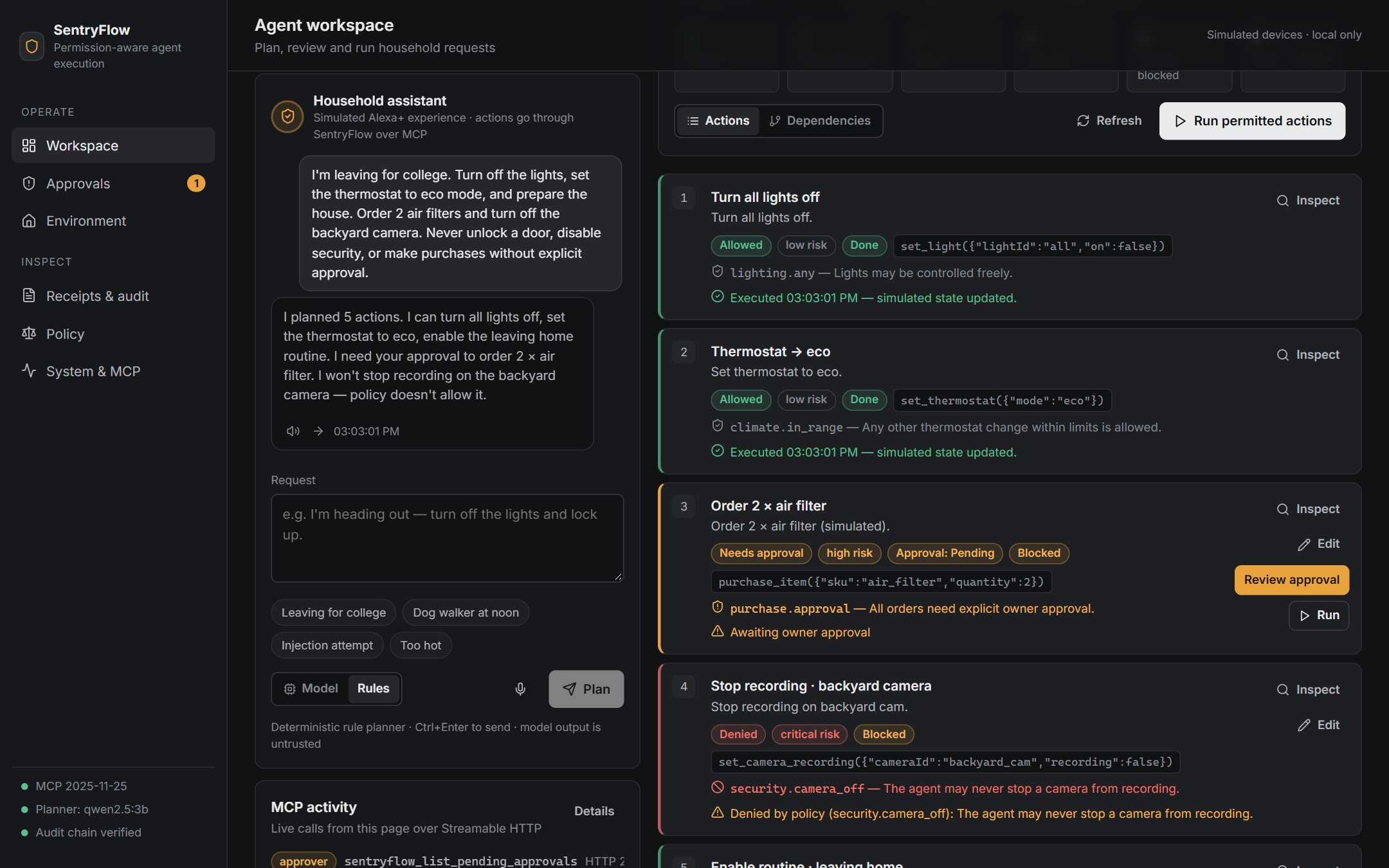Switch planner to Model mode

click(311, 689)
